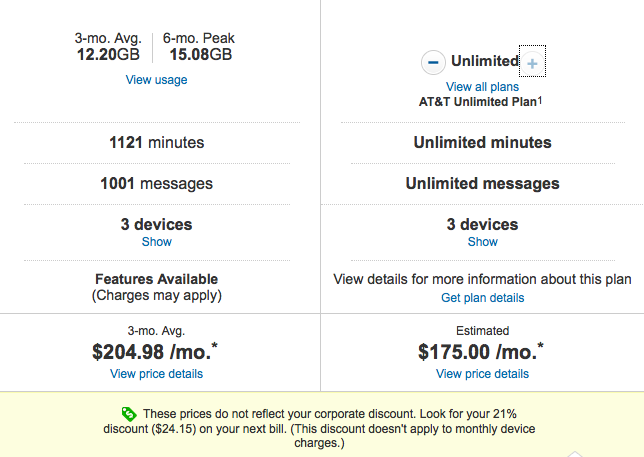This screenshot has height=457, width=644.
Task: Click the Unlimited messages row
Action: 482,184
